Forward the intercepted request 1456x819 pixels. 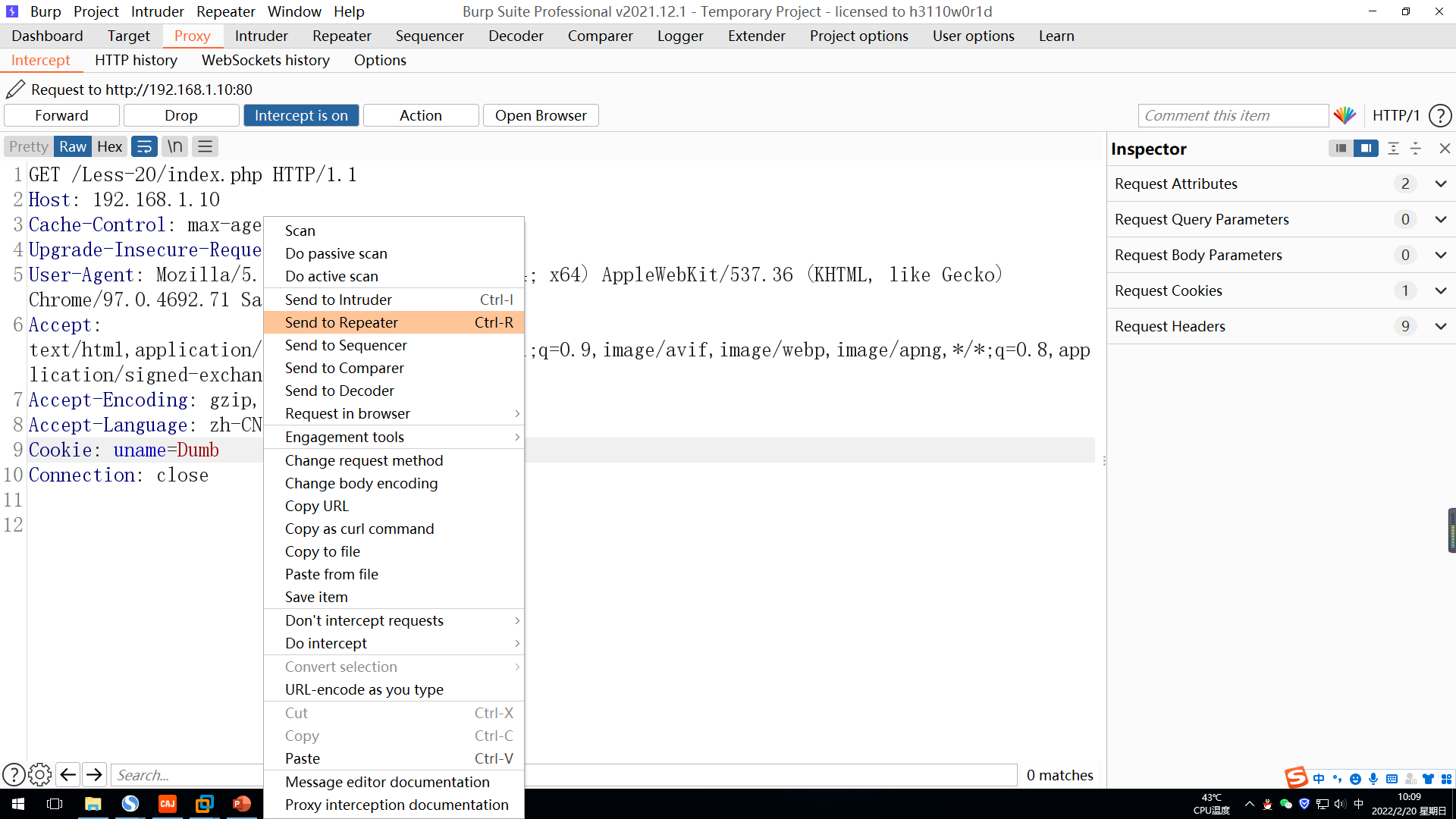tap(61, 115)
